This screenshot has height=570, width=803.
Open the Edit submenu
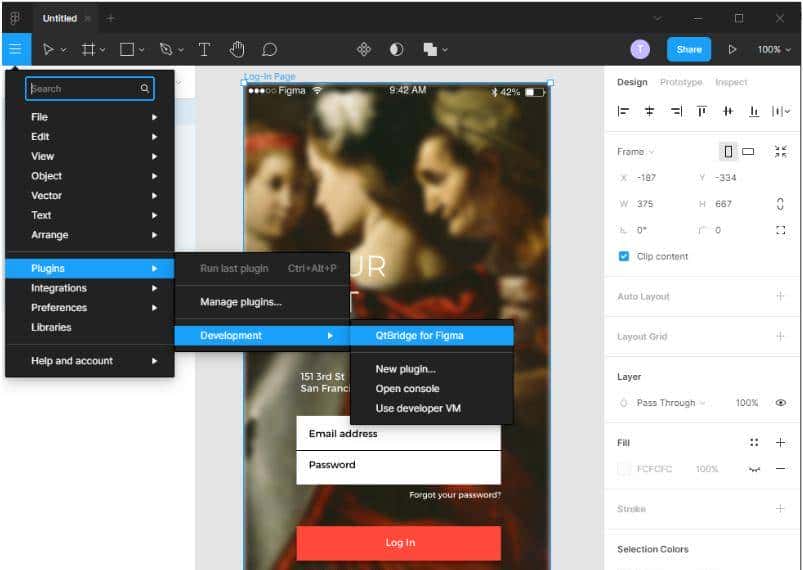tap(90, 136)
